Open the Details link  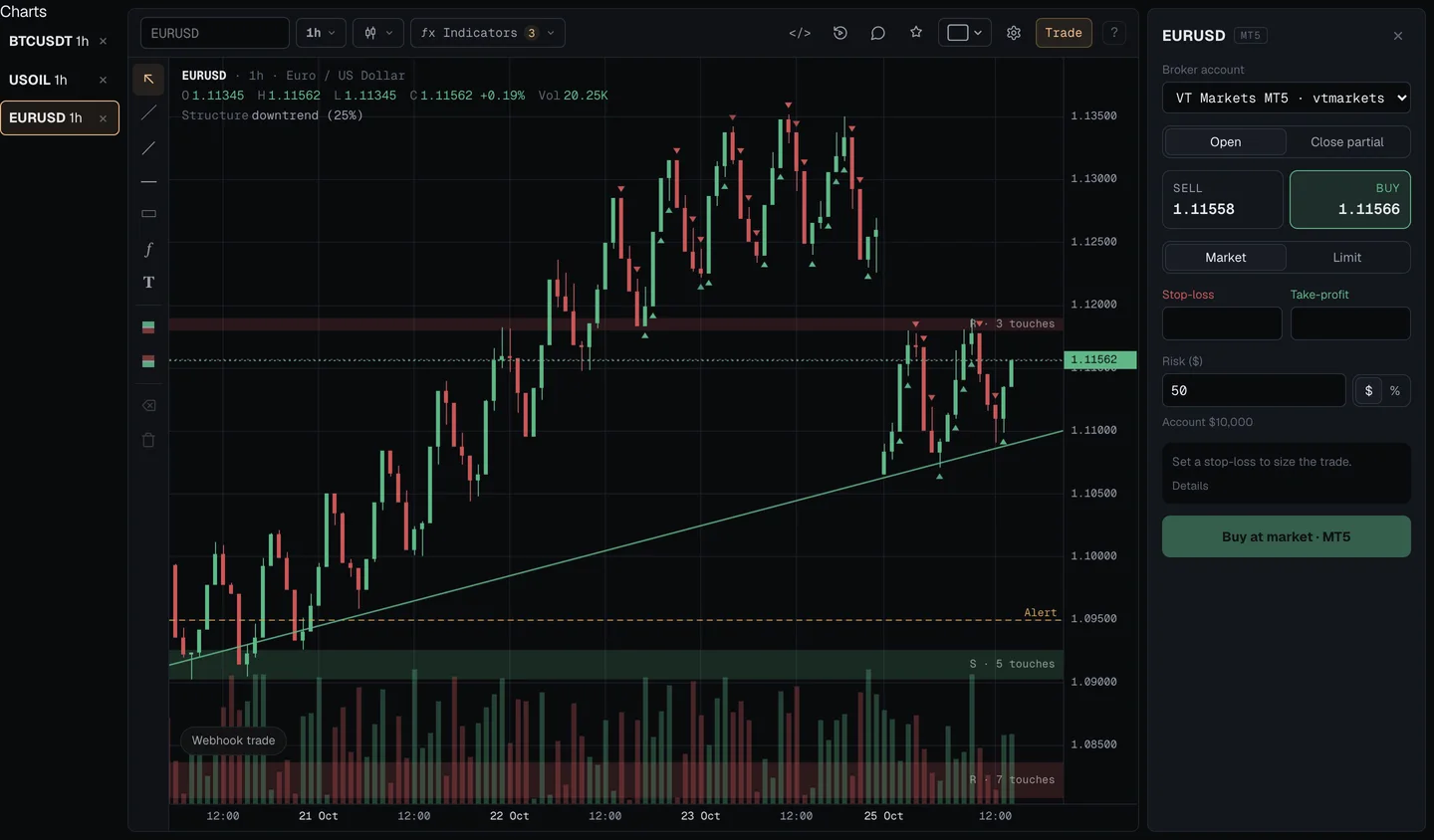(x=1190, y=486)
